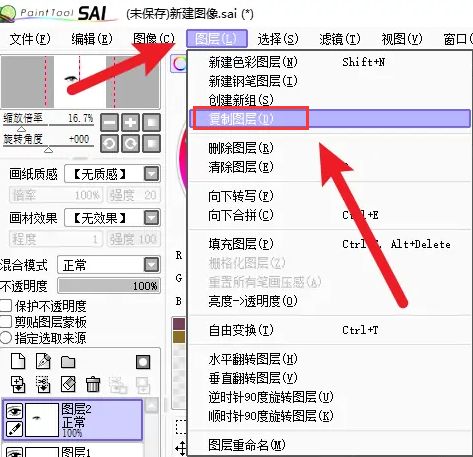Image resolution: width=473 pixels, height=457 pixels.
Task: Reset rotation with square button beside rotate icons
Action: (x=152, y=144)
